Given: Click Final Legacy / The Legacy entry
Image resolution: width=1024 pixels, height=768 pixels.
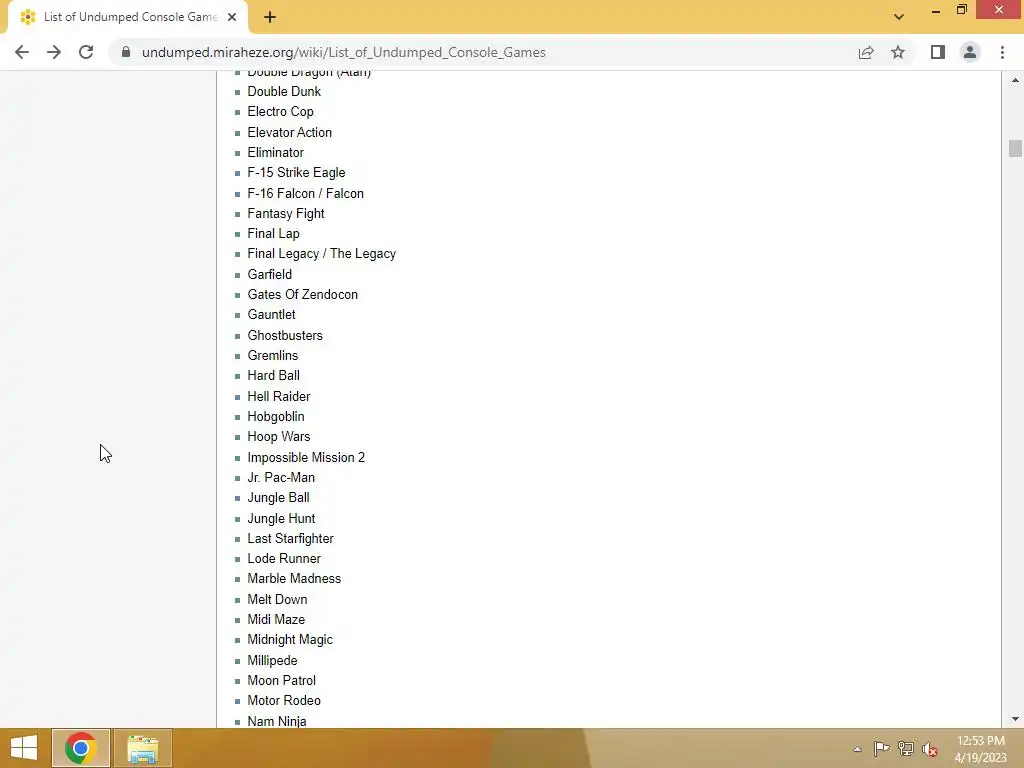Looking at the screenshot, I should 321,254.
